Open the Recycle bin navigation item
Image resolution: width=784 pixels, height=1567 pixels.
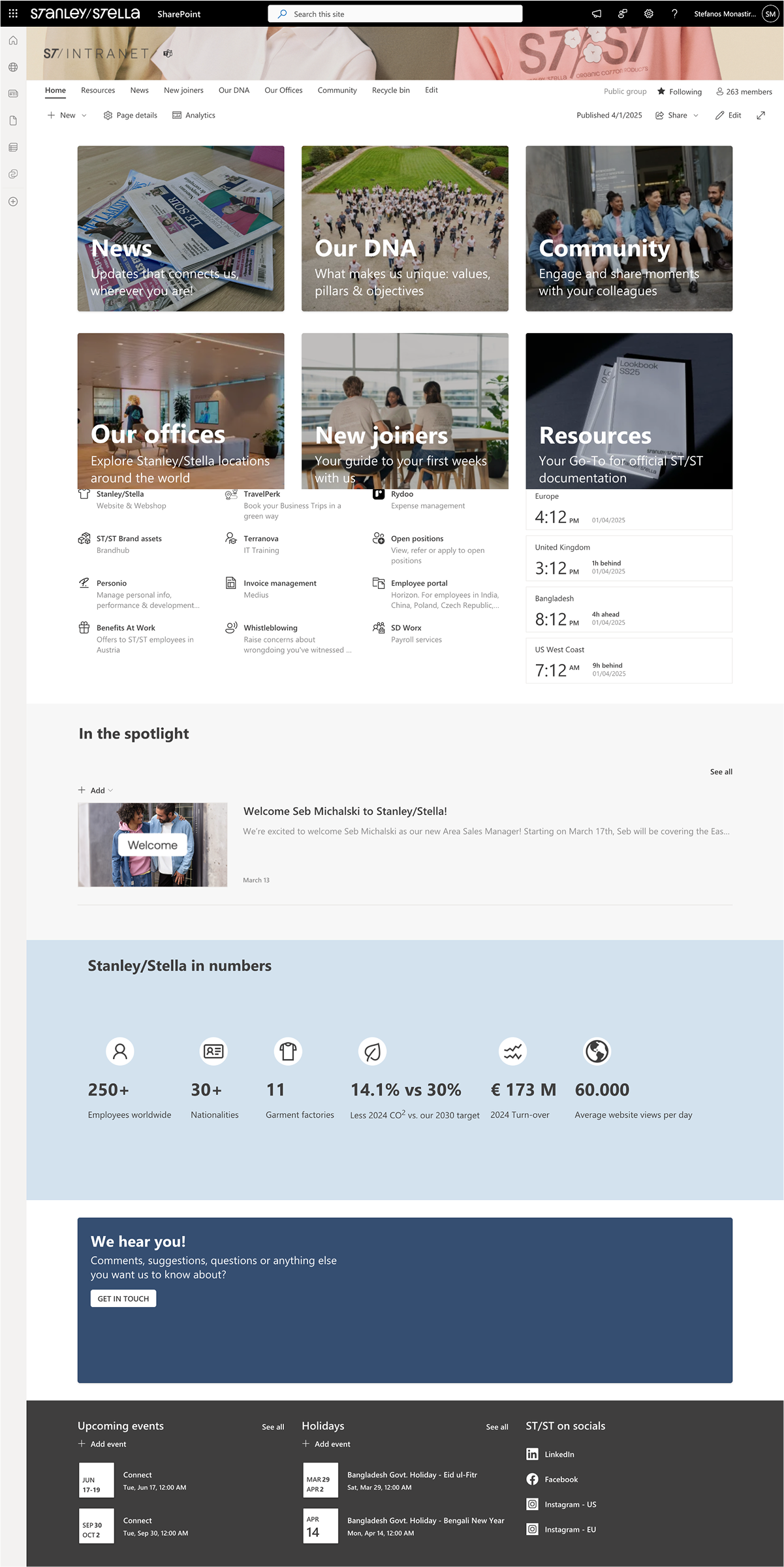[x=391, y=90]
